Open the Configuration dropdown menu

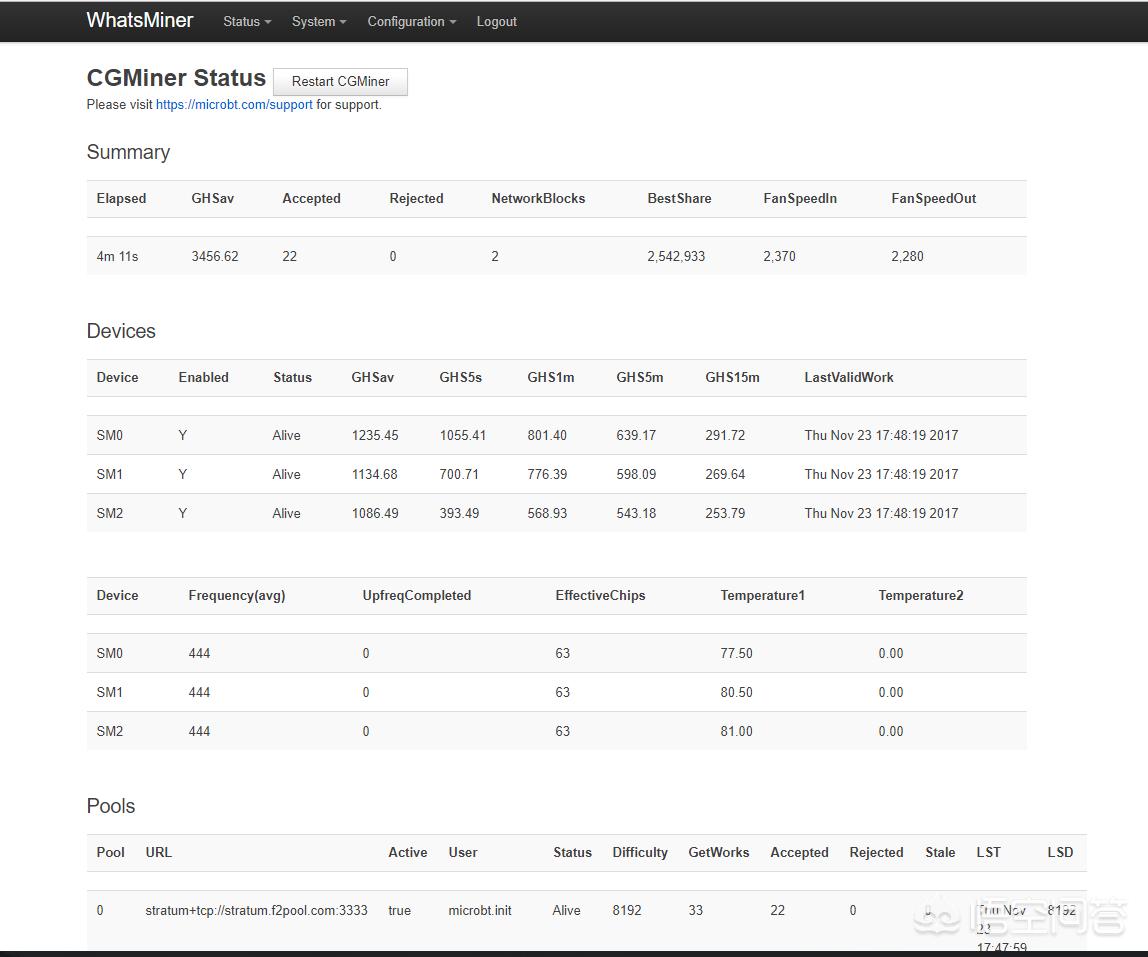pyautogui.click(x=411, y=21)
